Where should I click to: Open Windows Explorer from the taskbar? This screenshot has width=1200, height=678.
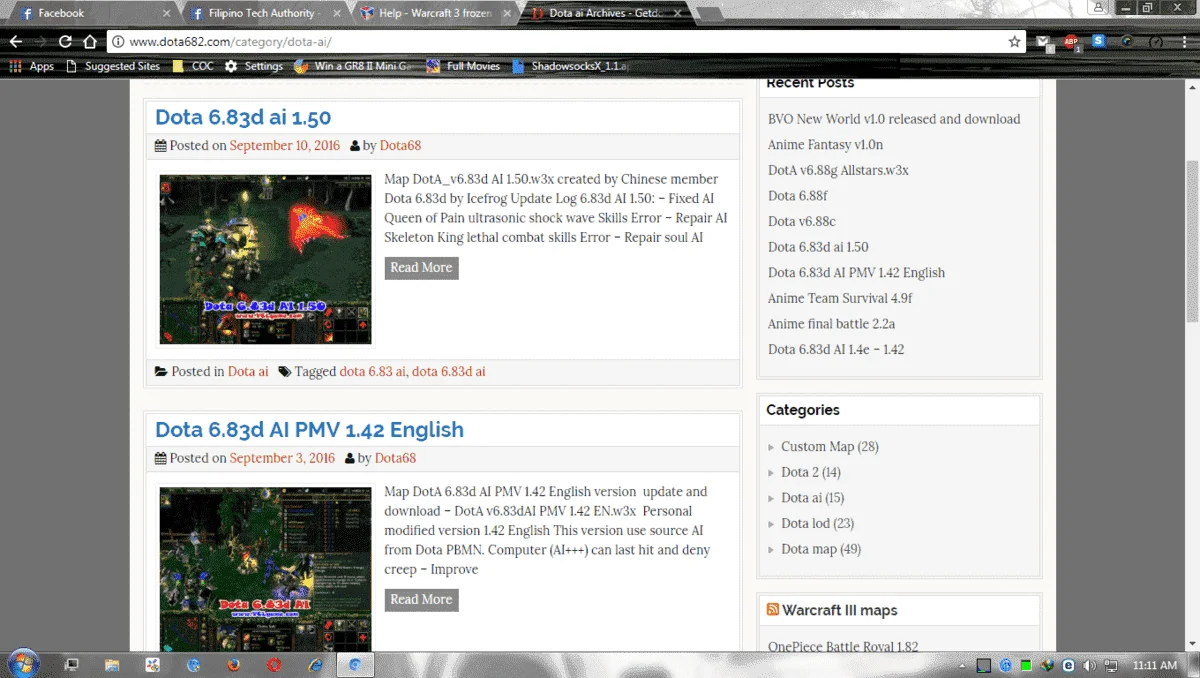click(112, 664)
